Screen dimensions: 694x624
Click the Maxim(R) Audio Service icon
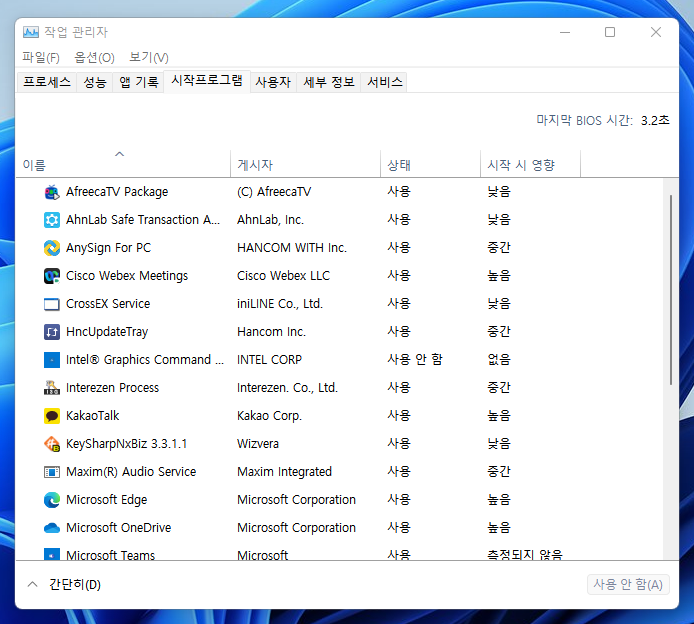coord(52,472)
